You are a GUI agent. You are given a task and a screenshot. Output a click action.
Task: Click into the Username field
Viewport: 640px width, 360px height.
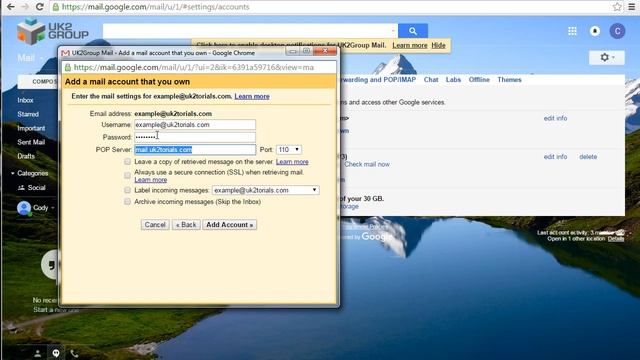[x=195, y=124]
